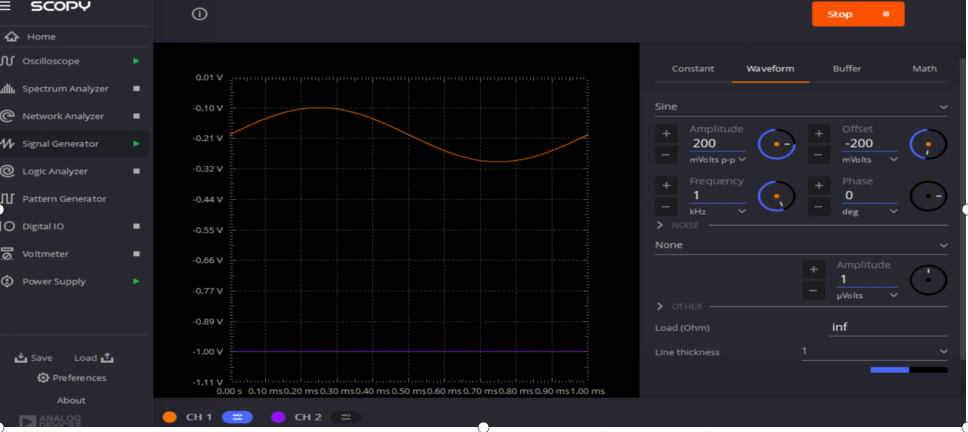Image resolution: width=968 pixels, height=432 pixels.
Task: Decrease Phase with minus button
Action: pyautogui.click(x=819, y=206)
